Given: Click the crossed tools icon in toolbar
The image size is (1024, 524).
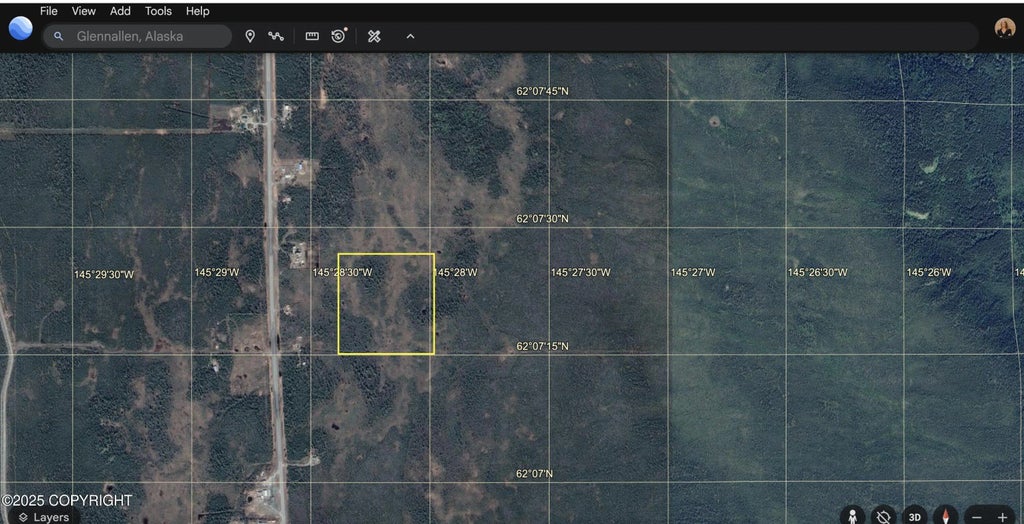Looking at the screenshot, I should coord(374,36).
